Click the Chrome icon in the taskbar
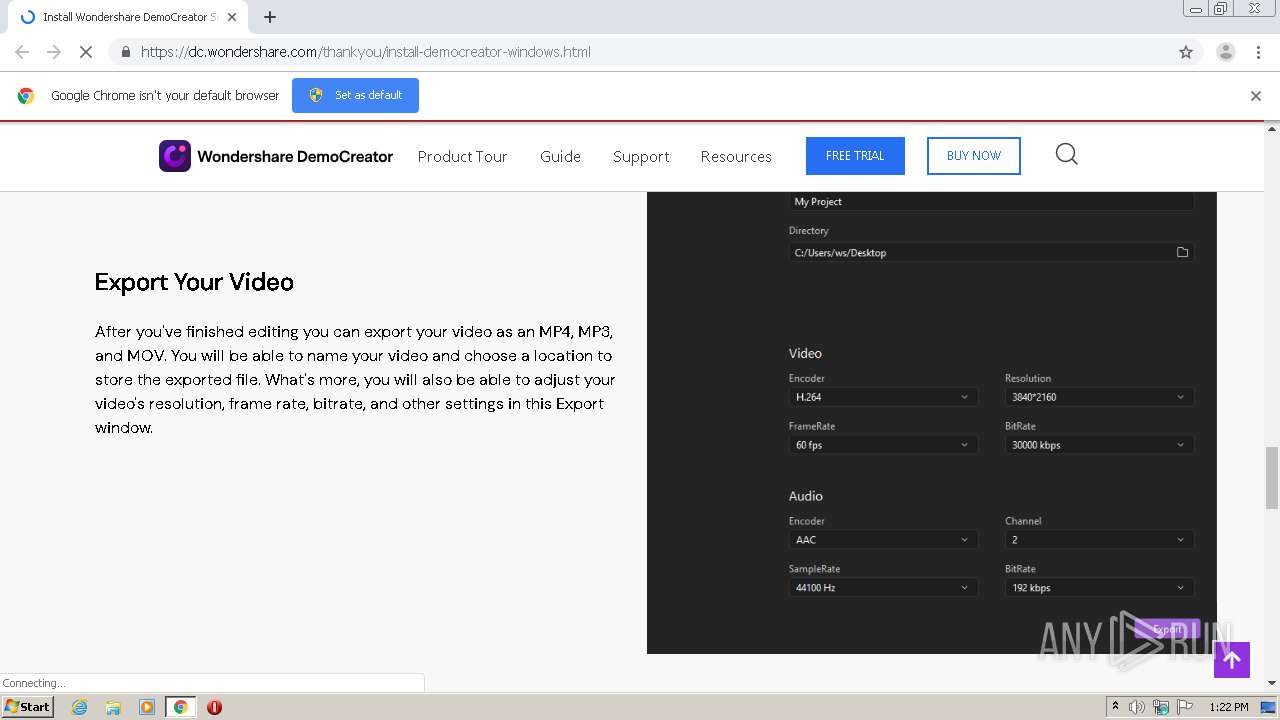Screen dimensions: 1280x720 click(180, 707)
